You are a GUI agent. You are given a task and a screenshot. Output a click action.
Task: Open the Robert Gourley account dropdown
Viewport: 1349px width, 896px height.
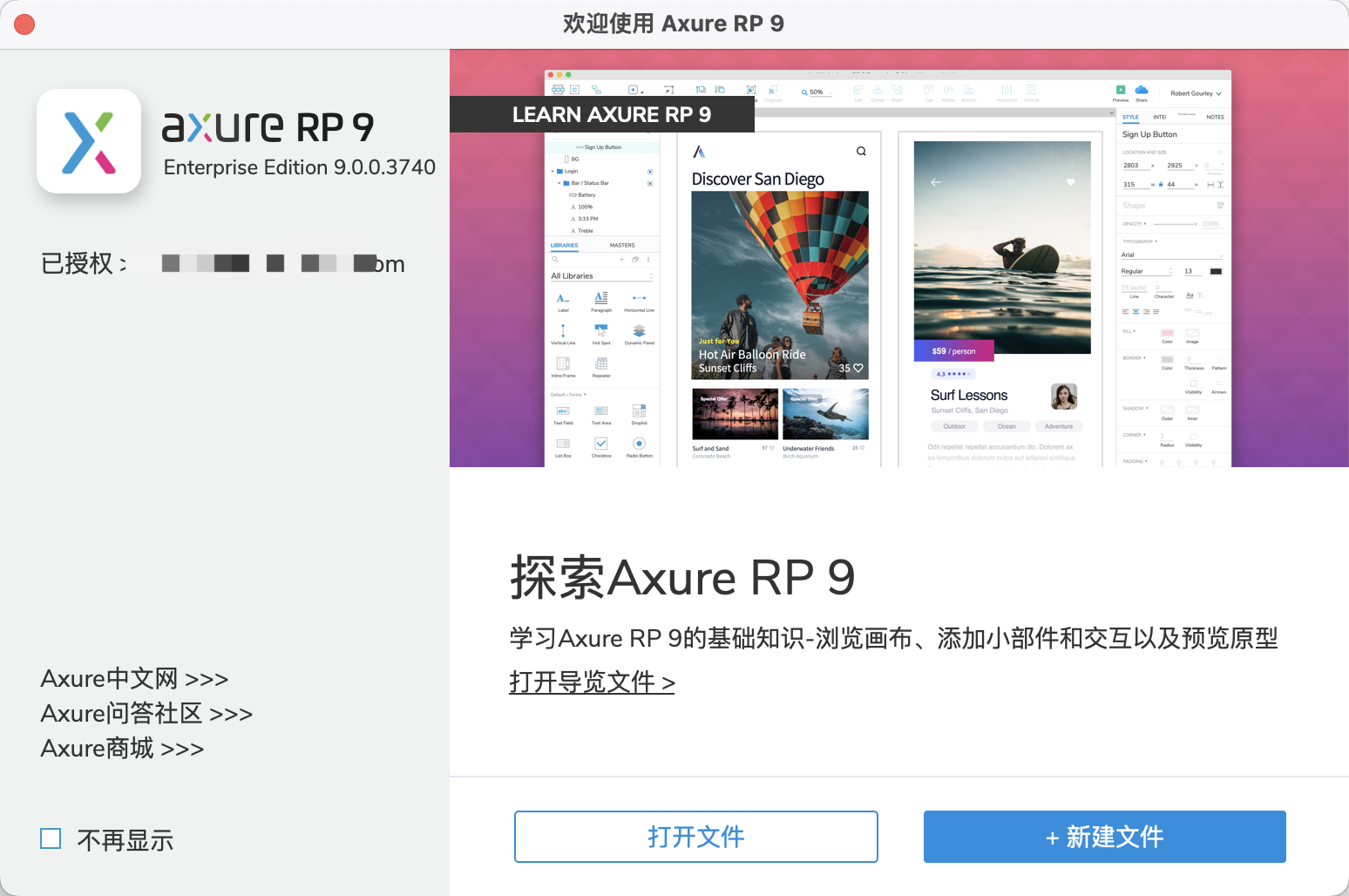(x=1193, y=93)
